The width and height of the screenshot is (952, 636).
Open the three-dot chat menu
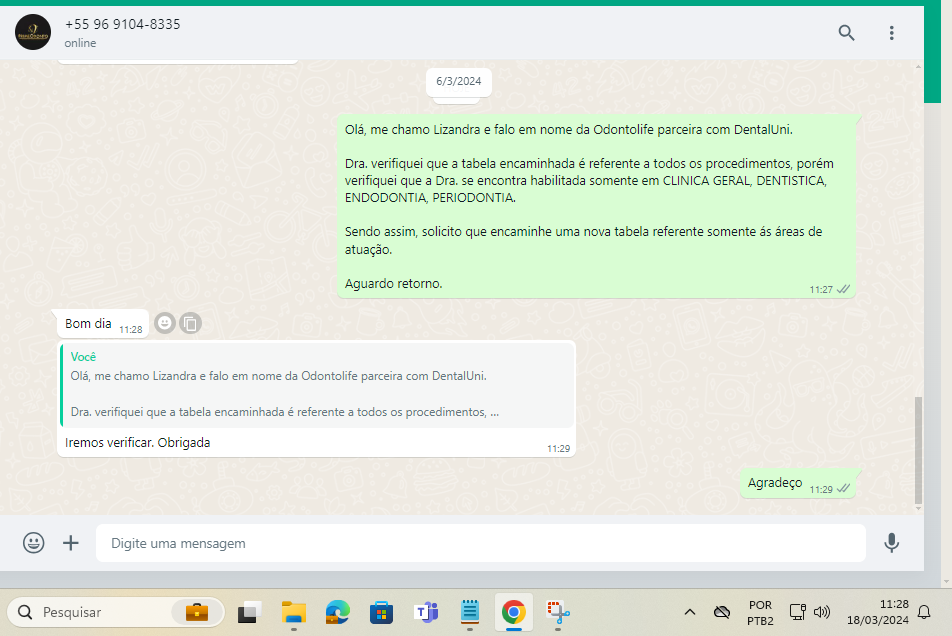coord(891,33)
